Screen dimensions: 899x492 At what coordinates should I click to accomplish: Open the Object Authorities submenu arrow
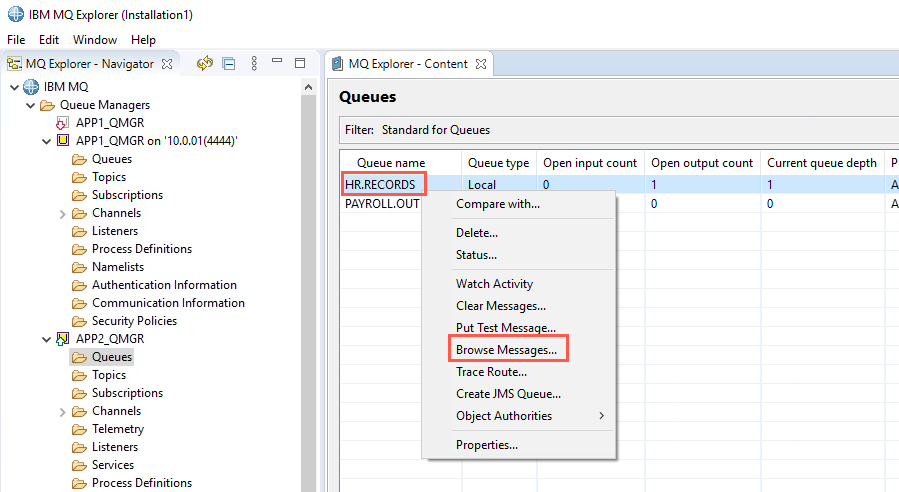pyautogui.click(x=601, y=416)
